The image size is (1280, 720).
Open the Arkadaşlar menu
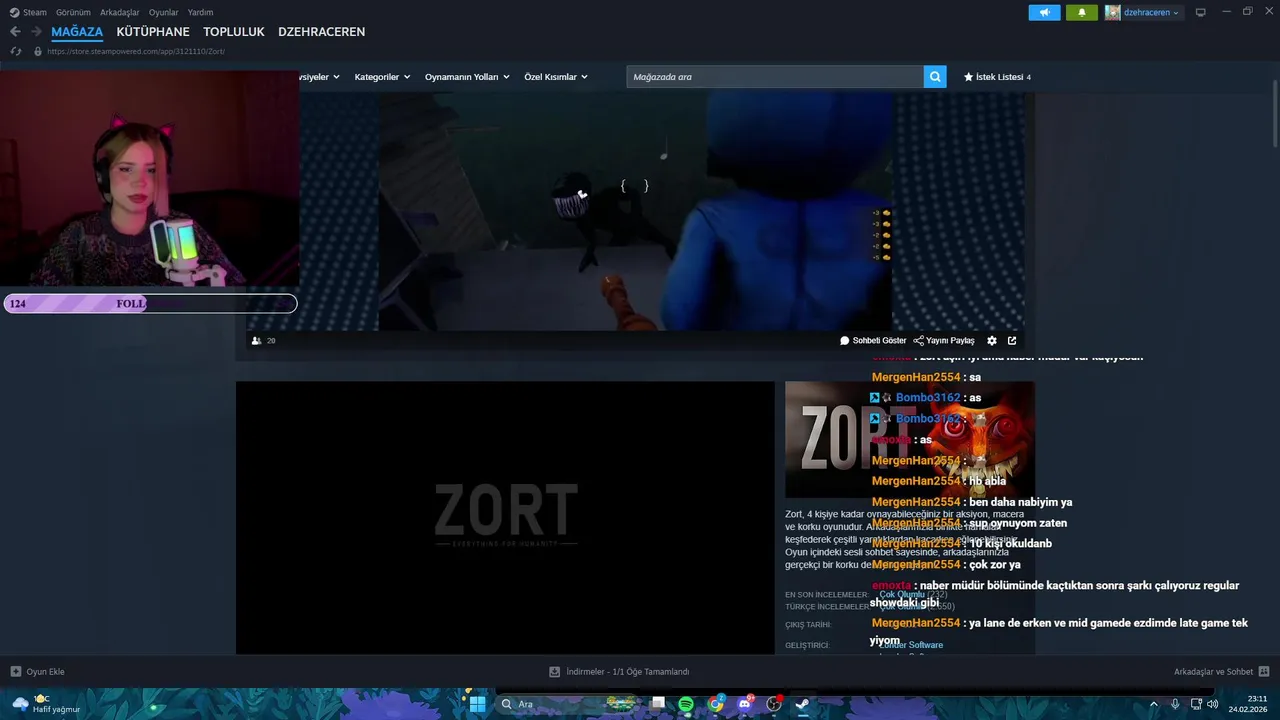(x=120, y=12)
